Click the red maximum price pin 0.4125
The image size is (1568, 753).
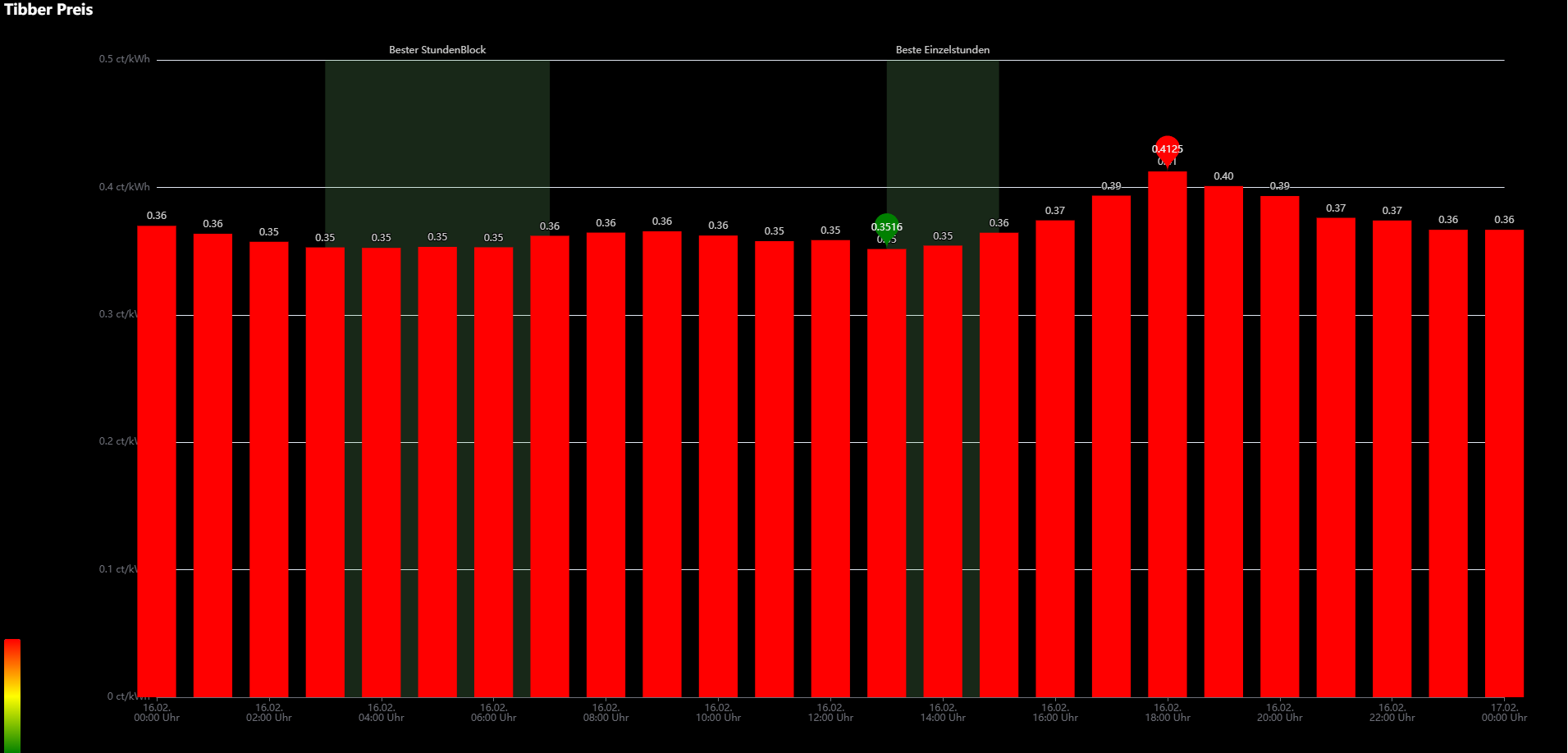tap(1167, 150)
